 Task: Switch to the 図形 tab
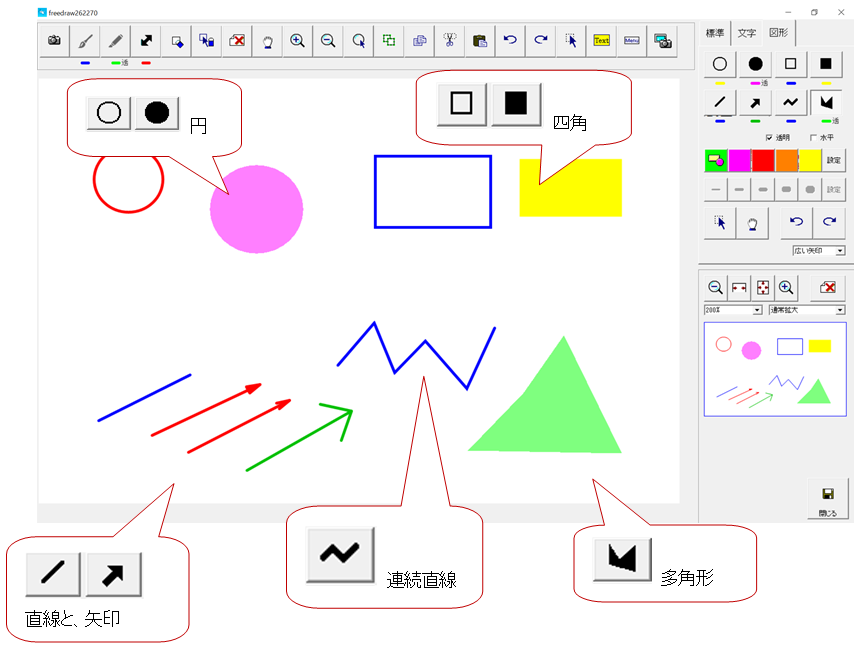click(x=778, y=33)
